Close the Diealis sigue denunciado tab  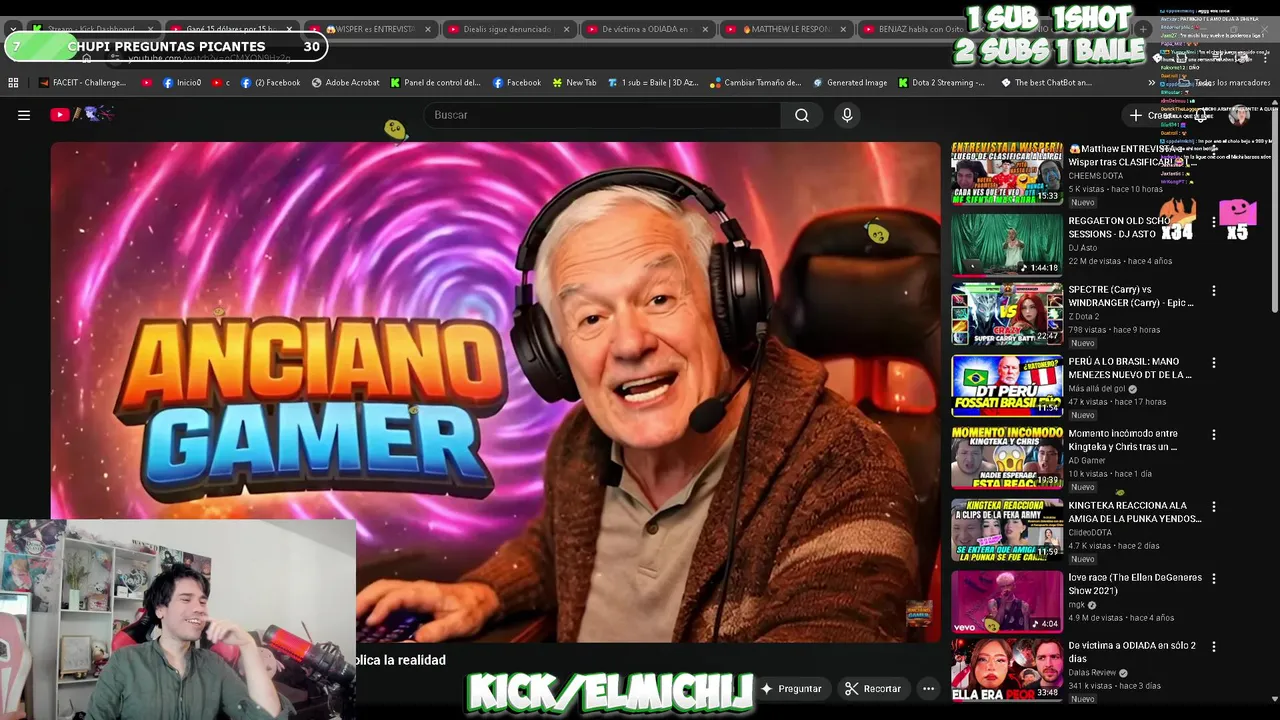click(566, 29)
